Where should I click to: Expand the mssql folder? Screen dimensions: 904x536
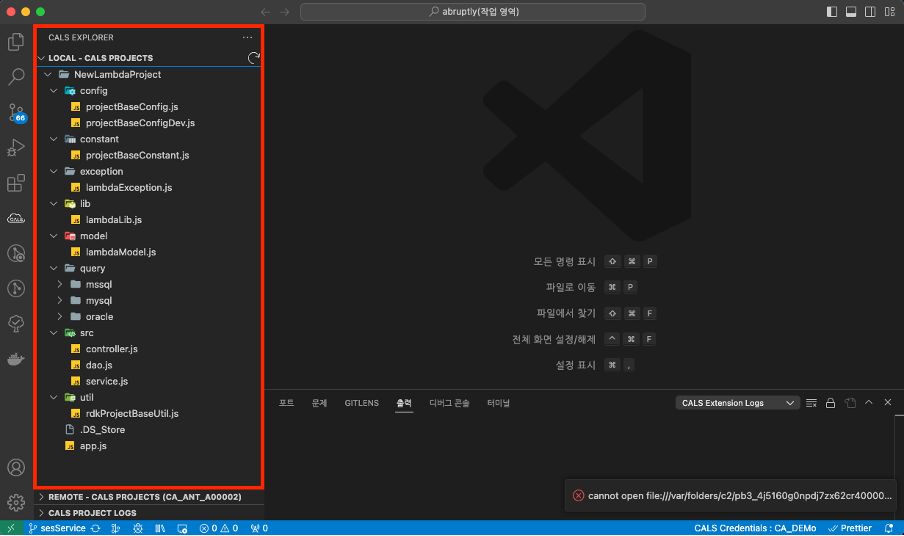pos(60,284)
